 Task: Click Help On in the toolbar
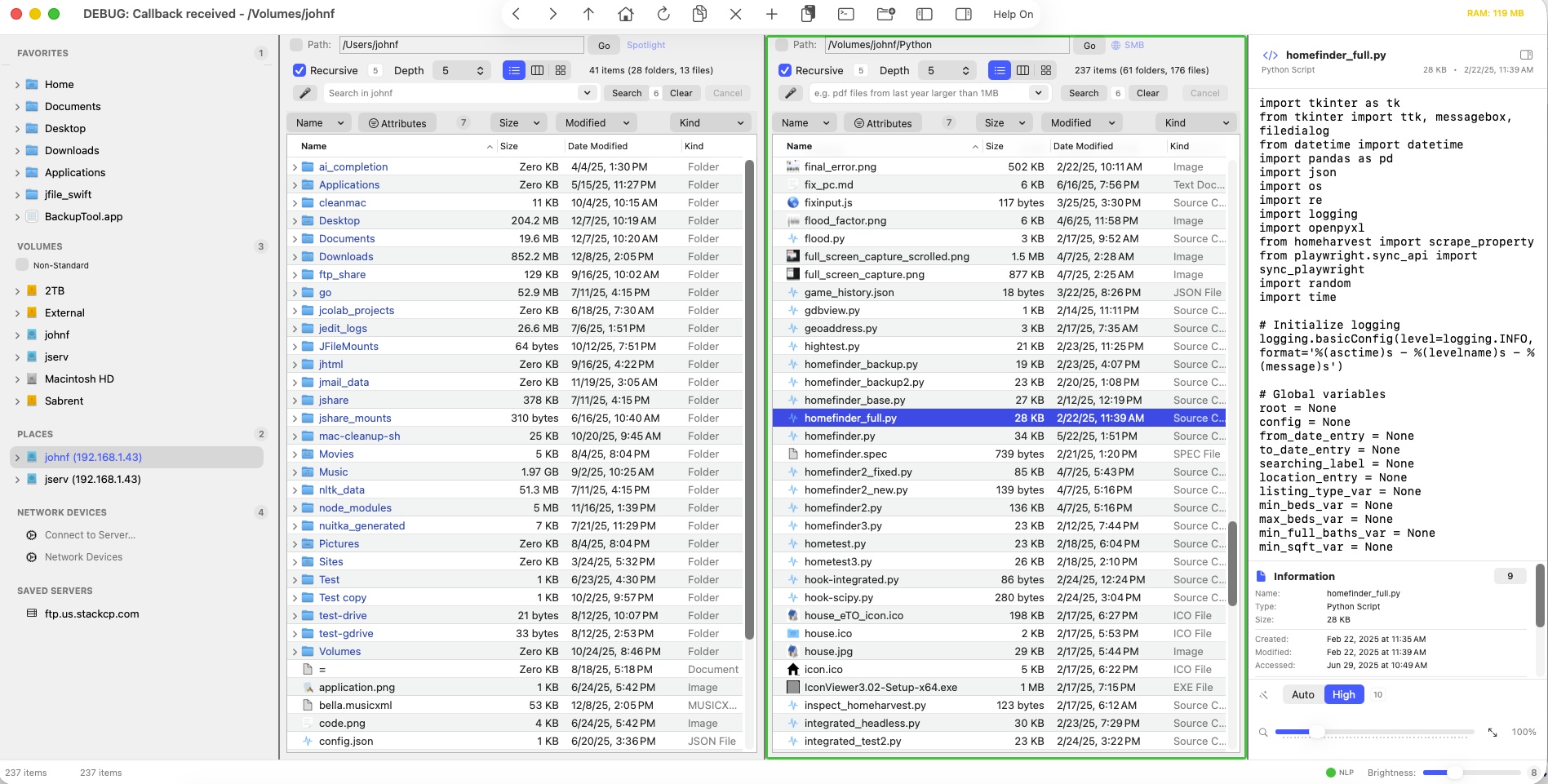(1013, 14)
